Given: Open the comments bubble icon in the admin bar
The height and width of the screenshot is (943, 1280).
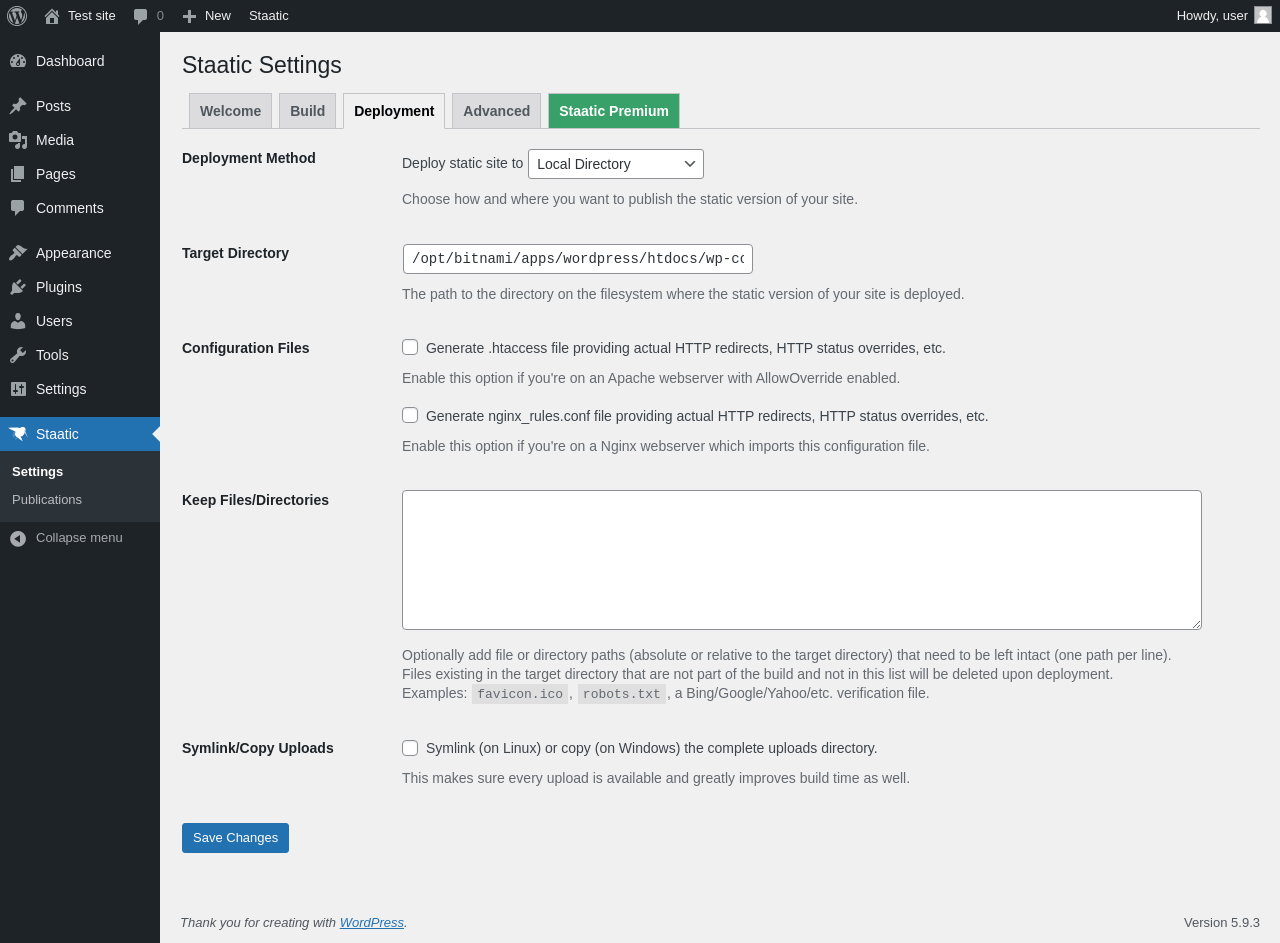Looking at the screenshot, I should 140,16.
